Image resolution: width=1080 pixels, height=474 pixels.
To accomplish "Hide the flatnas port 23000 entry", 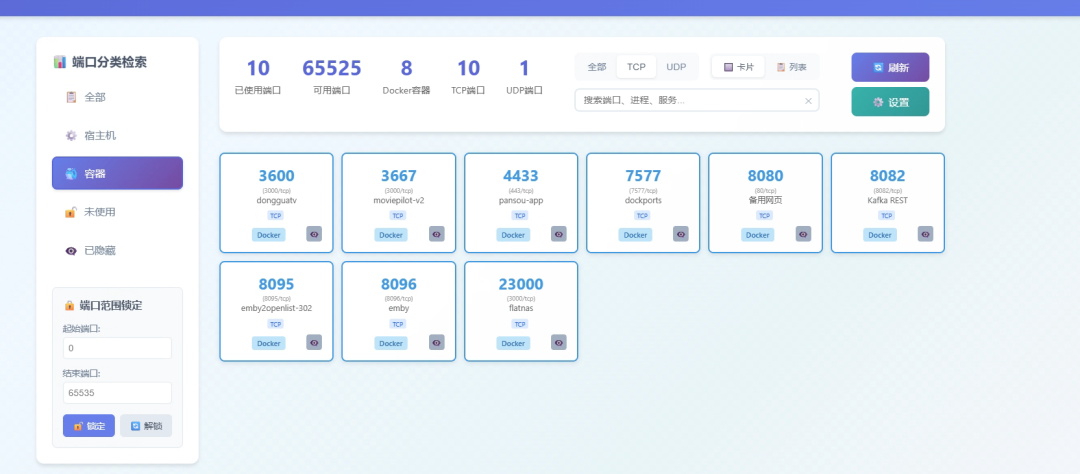I will pyautogui.click(x=558, y=342).
